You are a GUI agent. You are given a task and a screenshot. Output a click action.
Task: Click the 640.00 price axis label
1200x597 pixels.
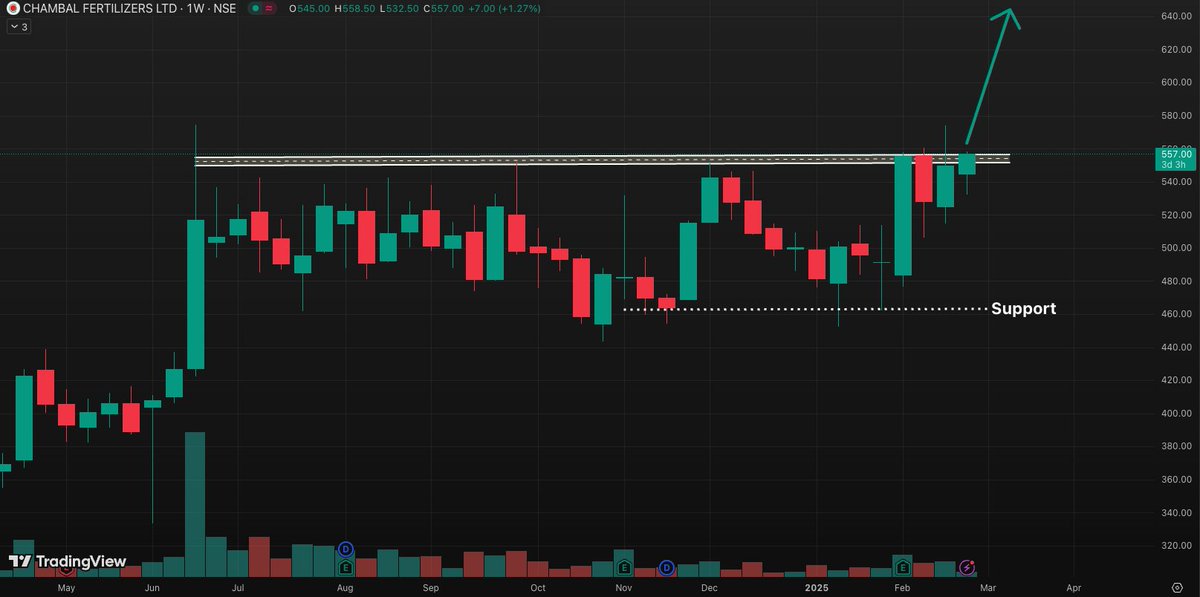point(1175,16)
